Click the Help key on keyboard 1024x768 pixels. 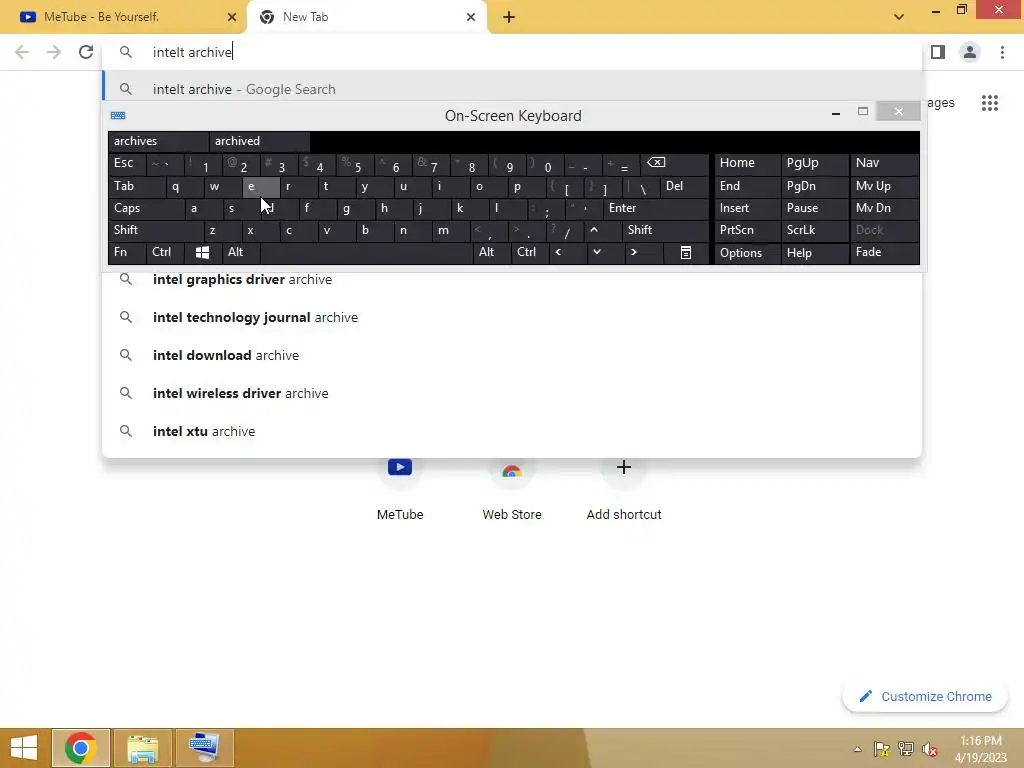(814, 253)
